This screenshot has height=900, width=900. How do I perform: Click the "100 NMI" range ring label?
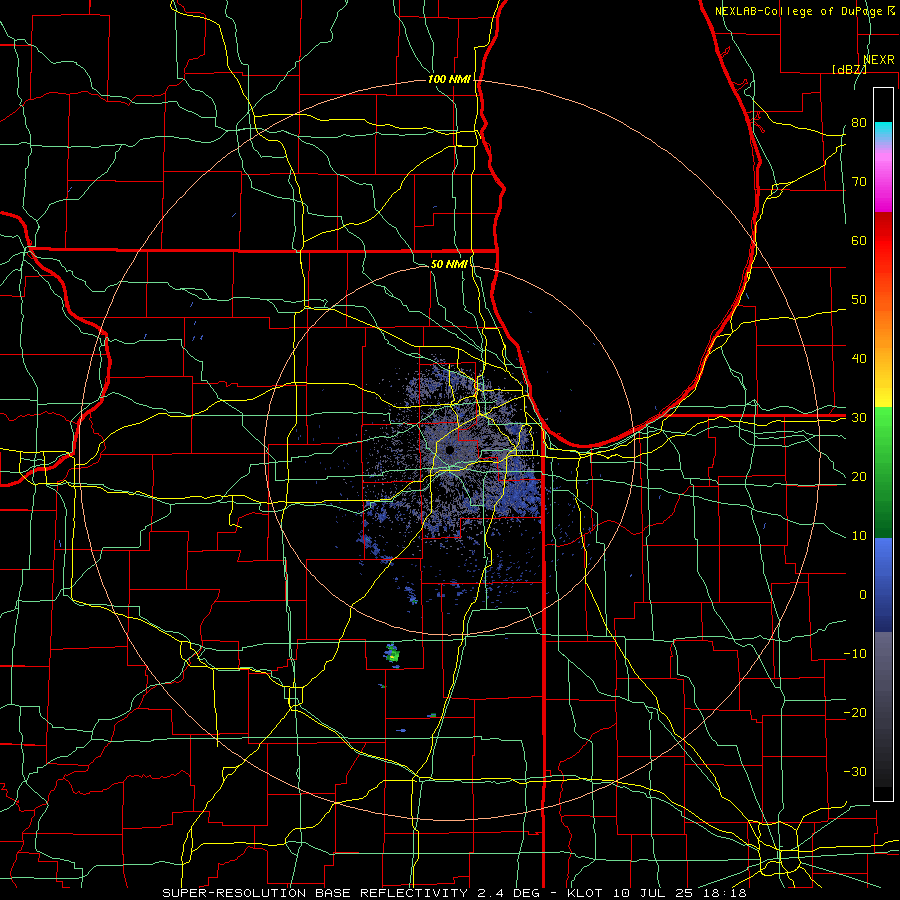(x=449, y=79)
